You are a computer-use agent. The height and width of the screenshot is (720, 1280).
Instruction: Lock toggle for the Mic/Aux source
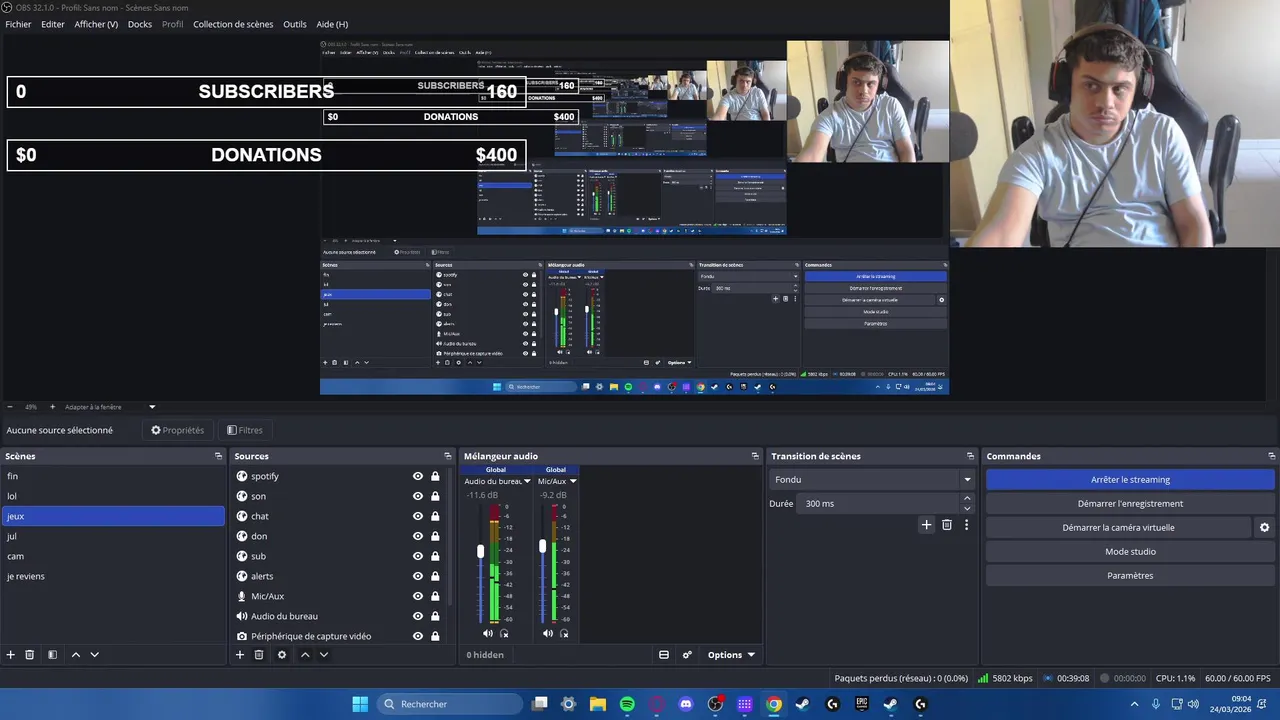point(435,596)
